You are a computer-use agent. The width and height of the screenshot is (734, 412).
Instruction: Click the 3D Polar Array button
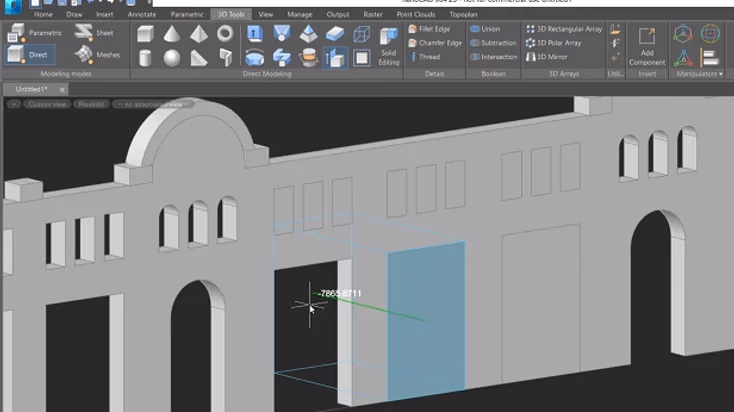tap(554, 43)
